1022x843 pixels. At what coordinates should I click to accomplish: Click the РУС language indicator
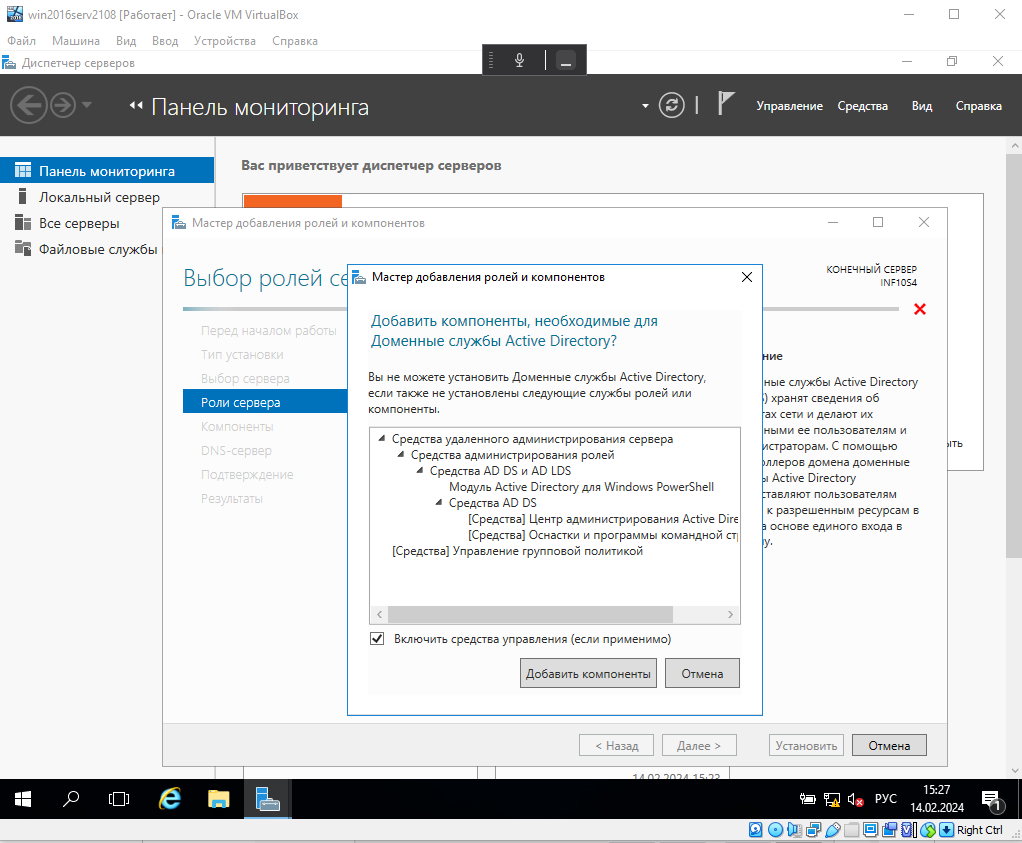tap(885, 799)
